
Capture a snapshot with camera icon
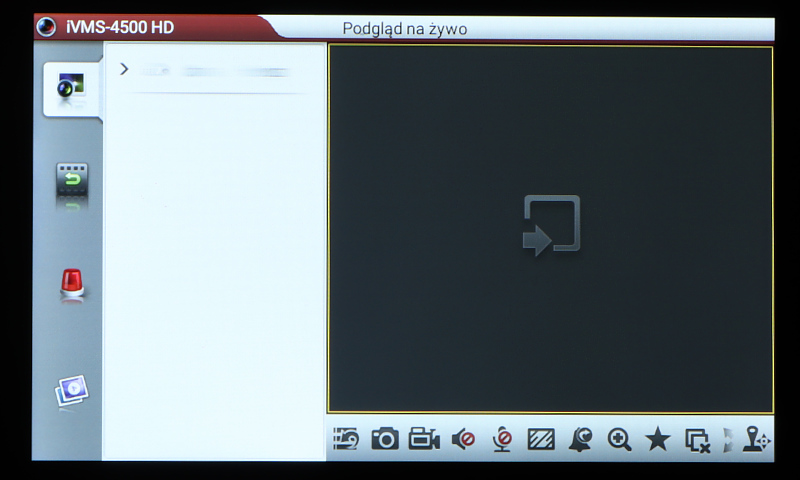click(x=385, y=439)
